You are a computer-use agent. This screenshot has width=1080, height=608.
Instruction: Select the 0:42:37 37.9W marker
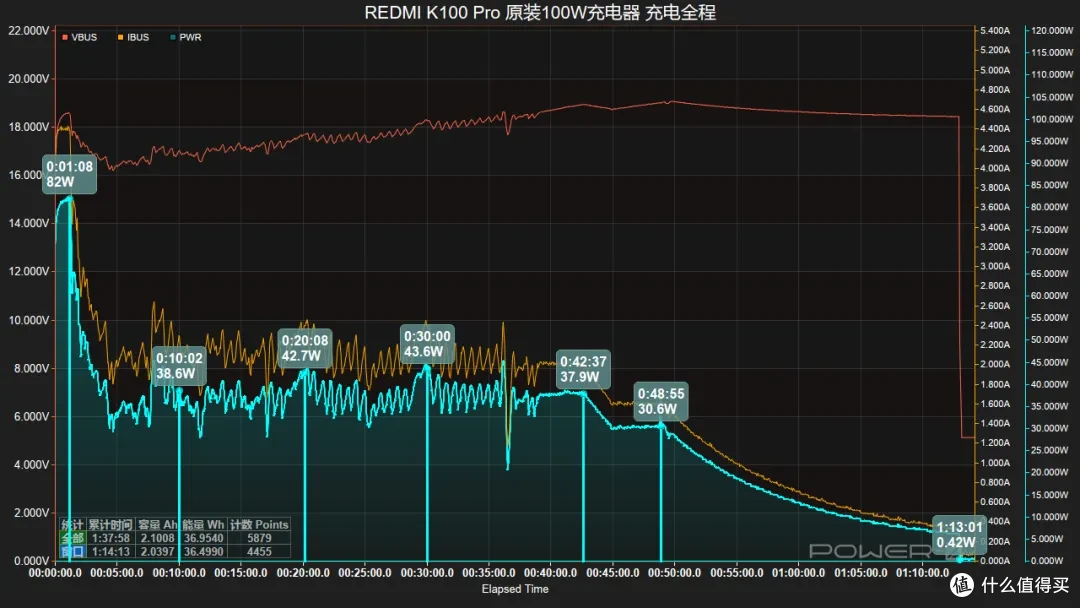[x=583, y=368]
